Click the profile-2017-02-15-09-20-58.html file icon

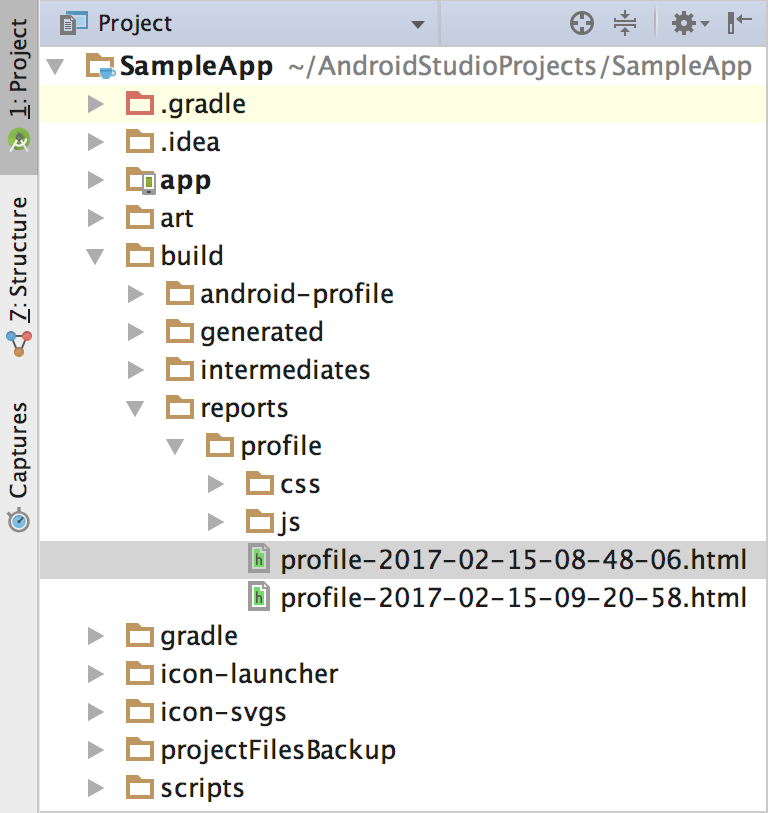click(x=260, y=598)
